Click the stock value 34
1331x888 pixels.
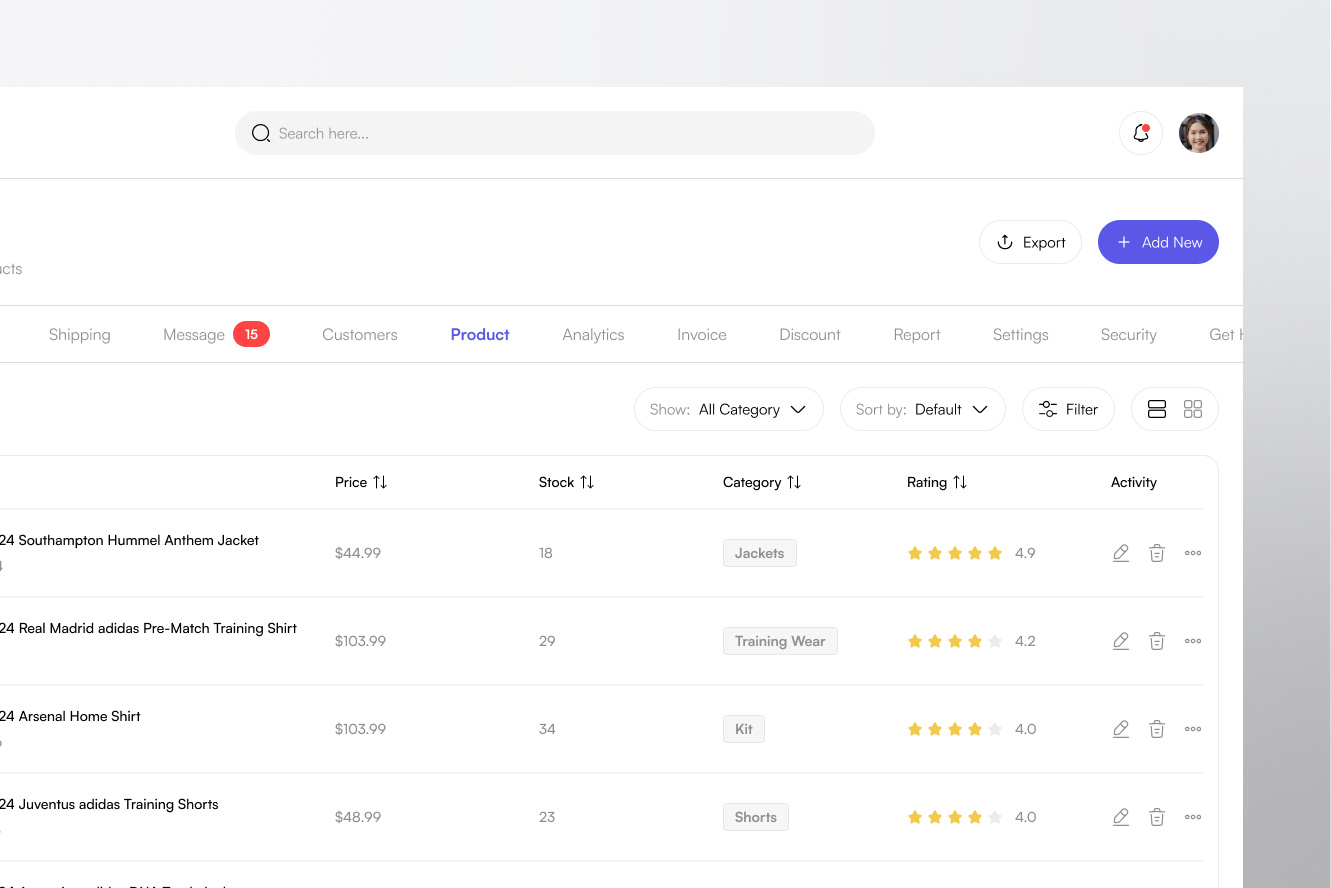click(x=547, y=729)
